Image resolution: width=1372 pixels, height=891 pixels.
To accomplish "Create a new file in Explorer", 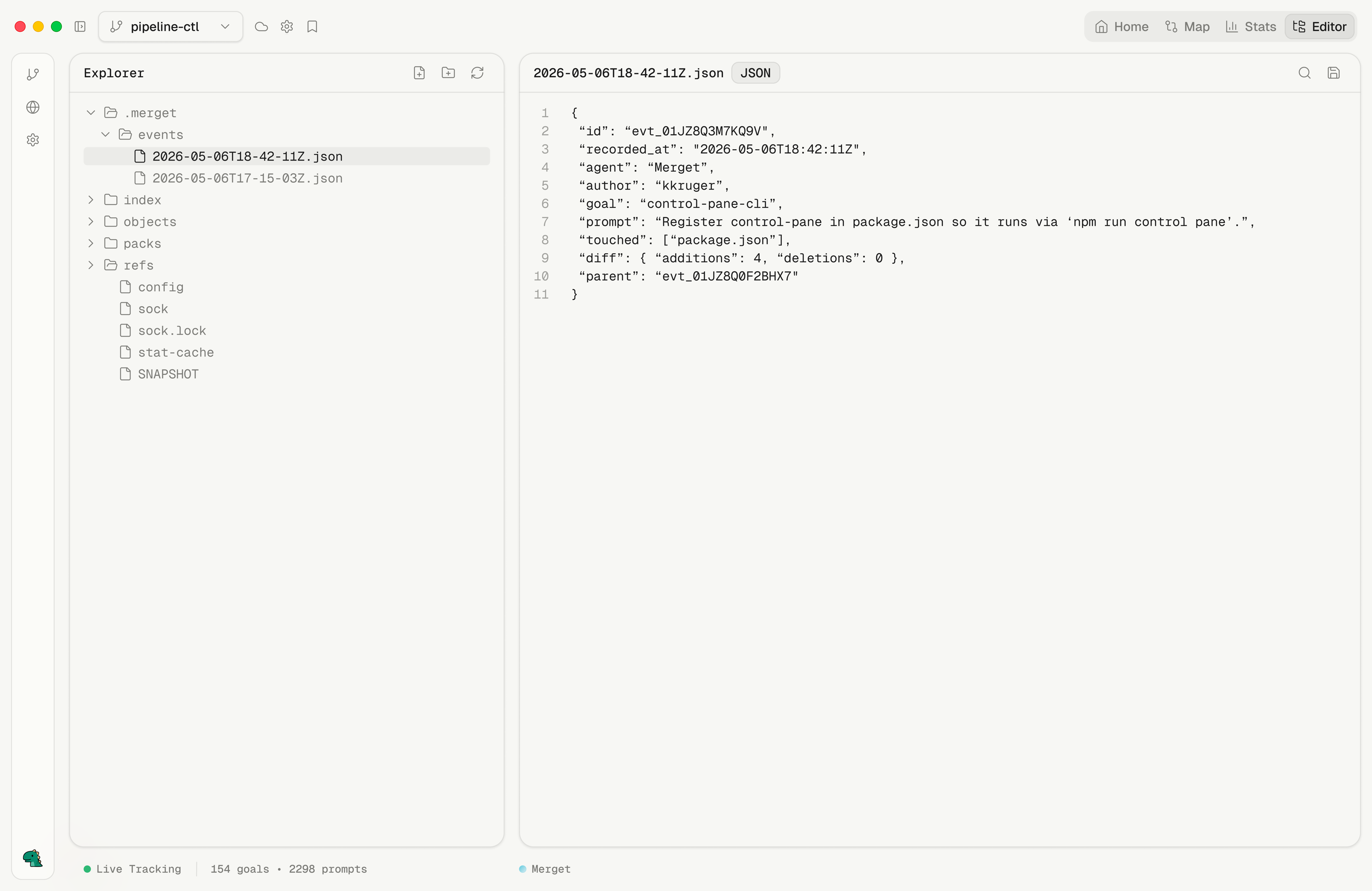I will point(419,73).
